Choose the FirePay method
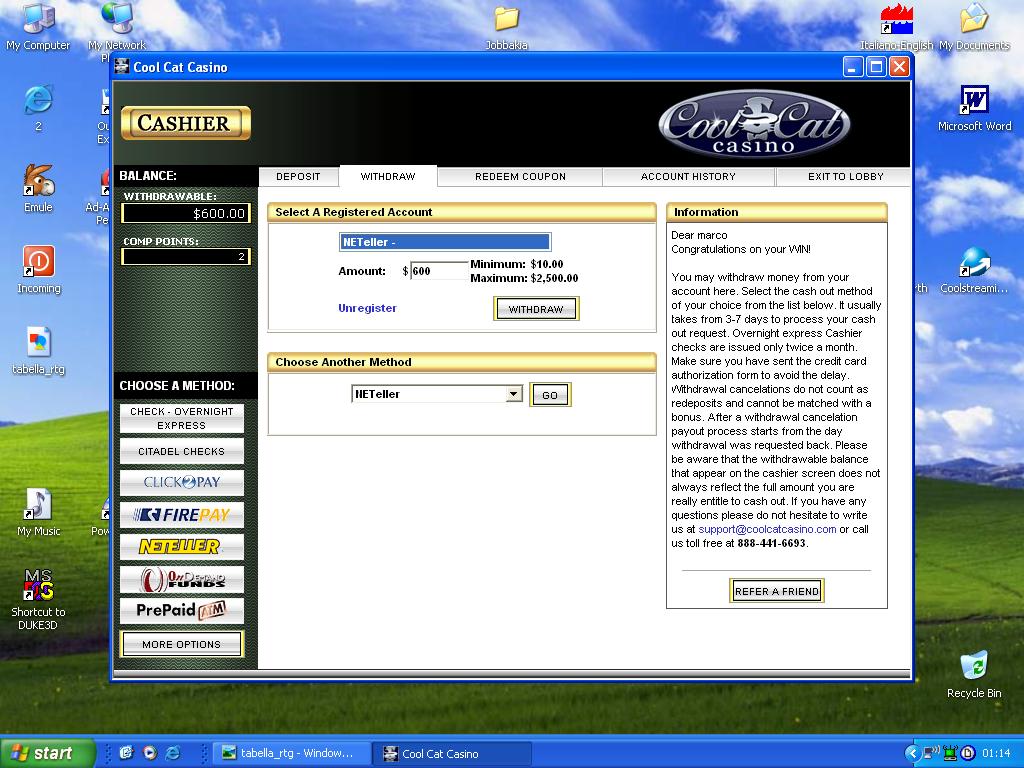Image resolution: width=1024 pixels, height=768 pixels. click(182, 515)
